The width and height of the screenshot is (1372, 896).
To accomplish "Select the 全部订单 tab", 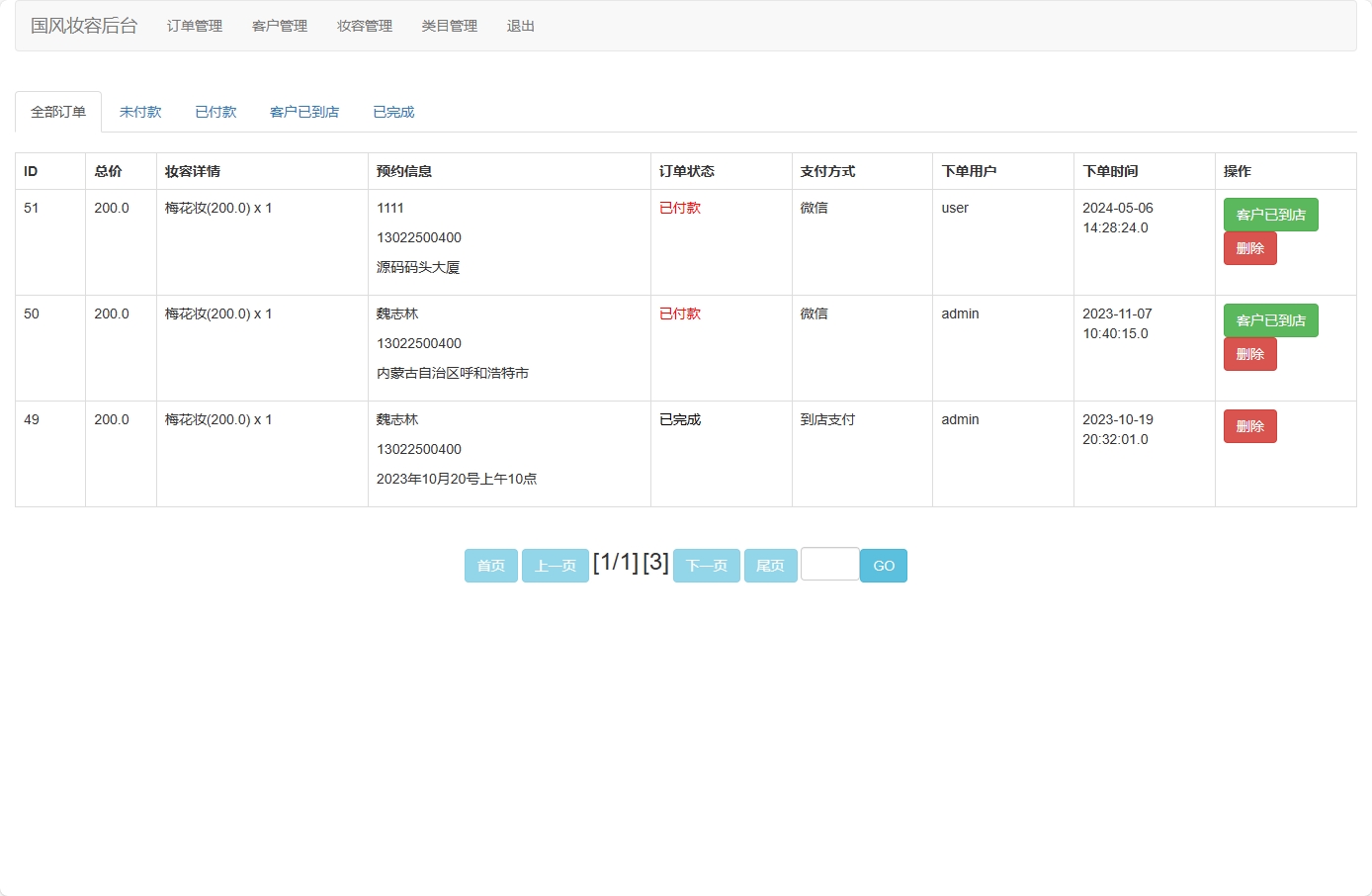I will pos(57,112).
